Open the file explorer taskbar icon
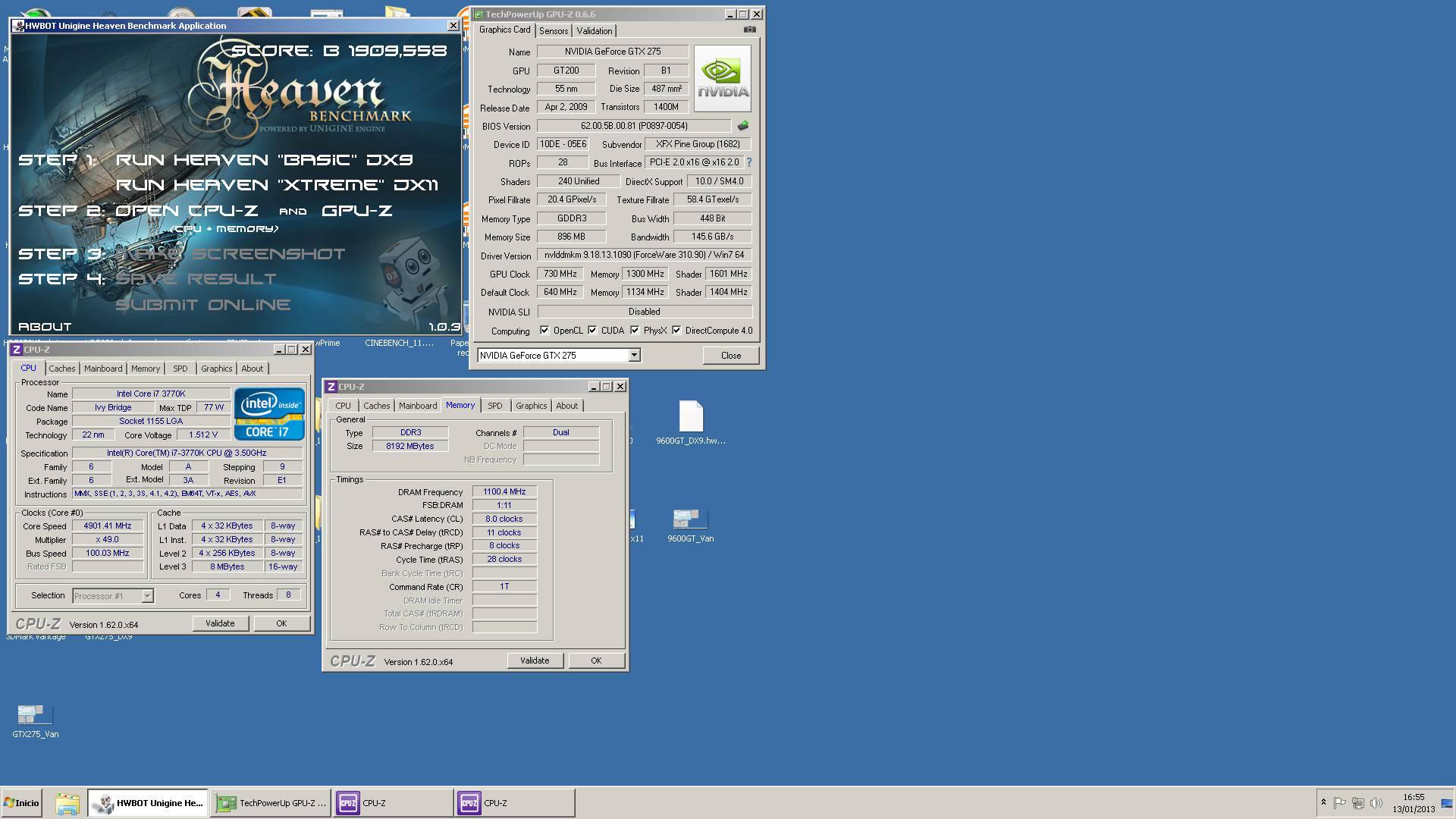The height and width of the screenshot is (819, 1456). click(x=67, y=803)
